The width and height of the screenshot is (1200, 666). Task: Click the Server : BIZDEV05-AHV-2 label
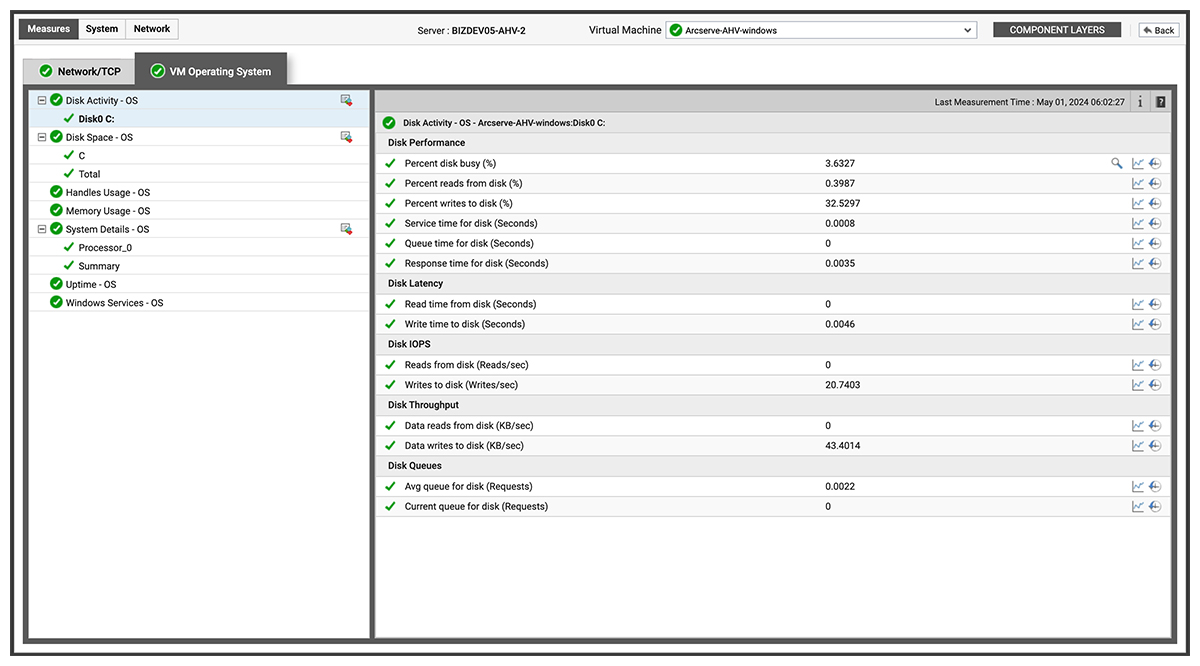pyautogui.click(x=472, y=31)
